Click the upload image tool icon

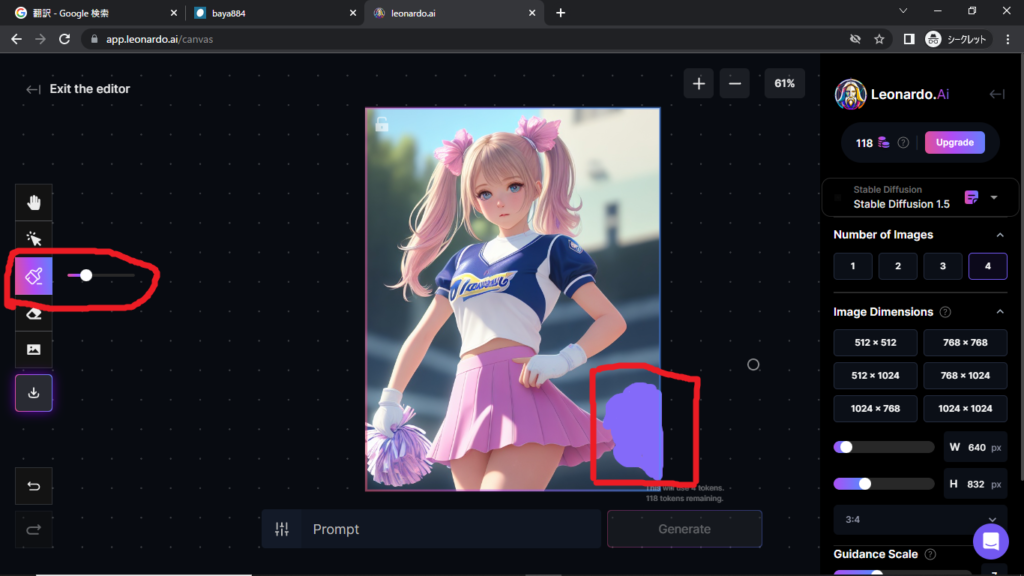coord(34,349)
